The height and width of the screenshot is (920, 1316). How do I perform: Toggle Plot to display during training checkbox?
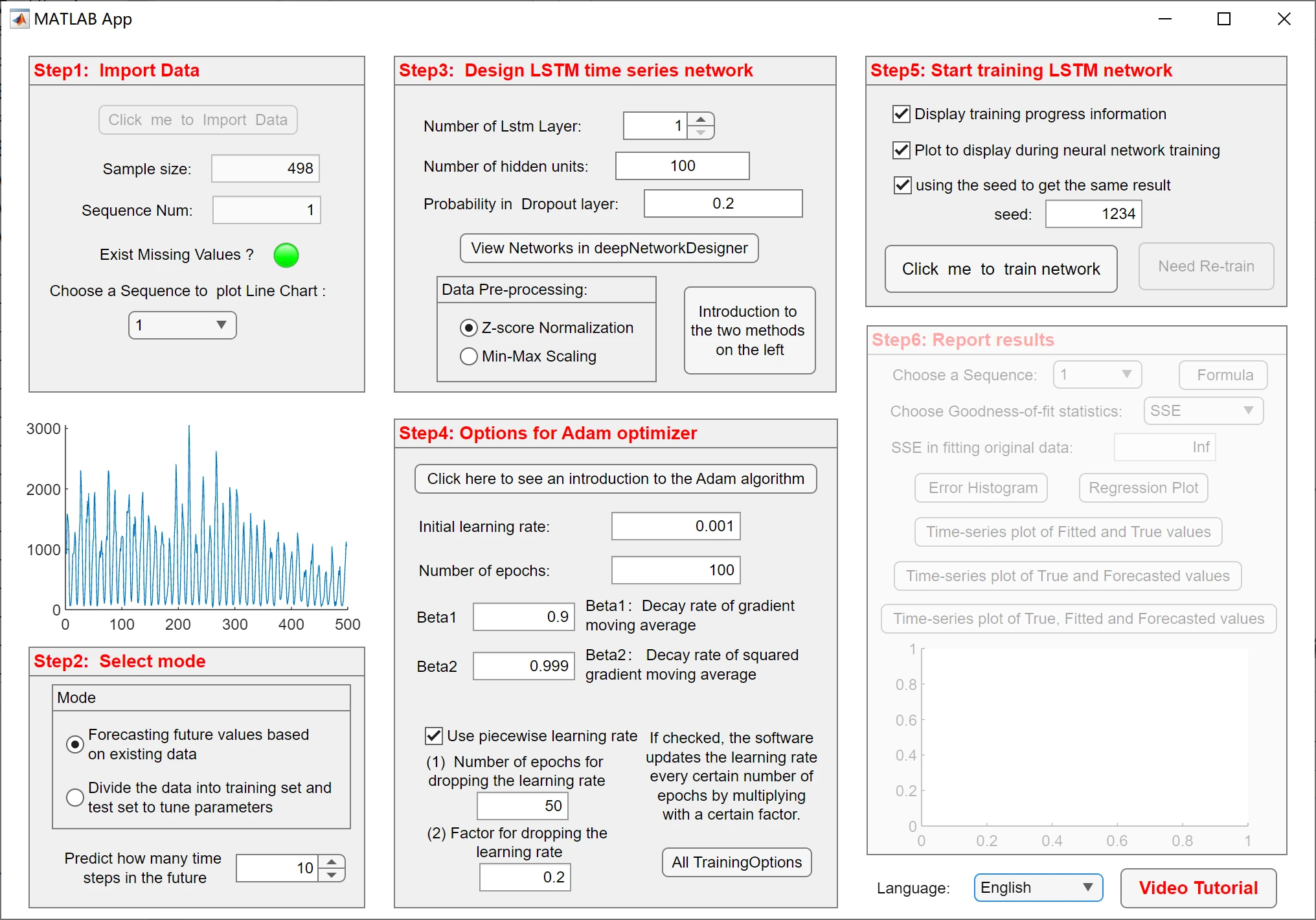901,150
